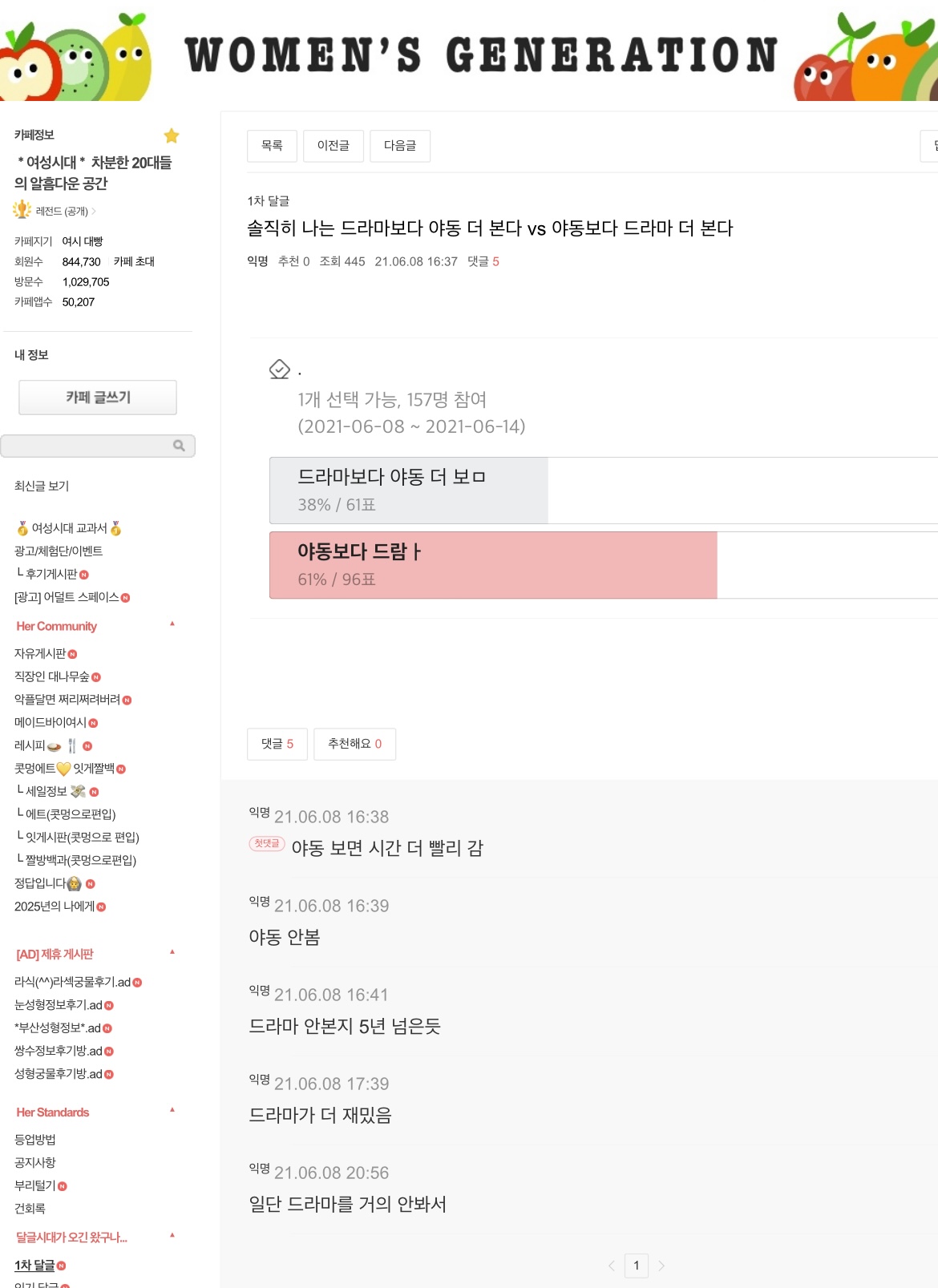Click the 목록 list button
The height and width of the screenshot is (1288, 938).
pyautogui.click(x=272, y=146)
